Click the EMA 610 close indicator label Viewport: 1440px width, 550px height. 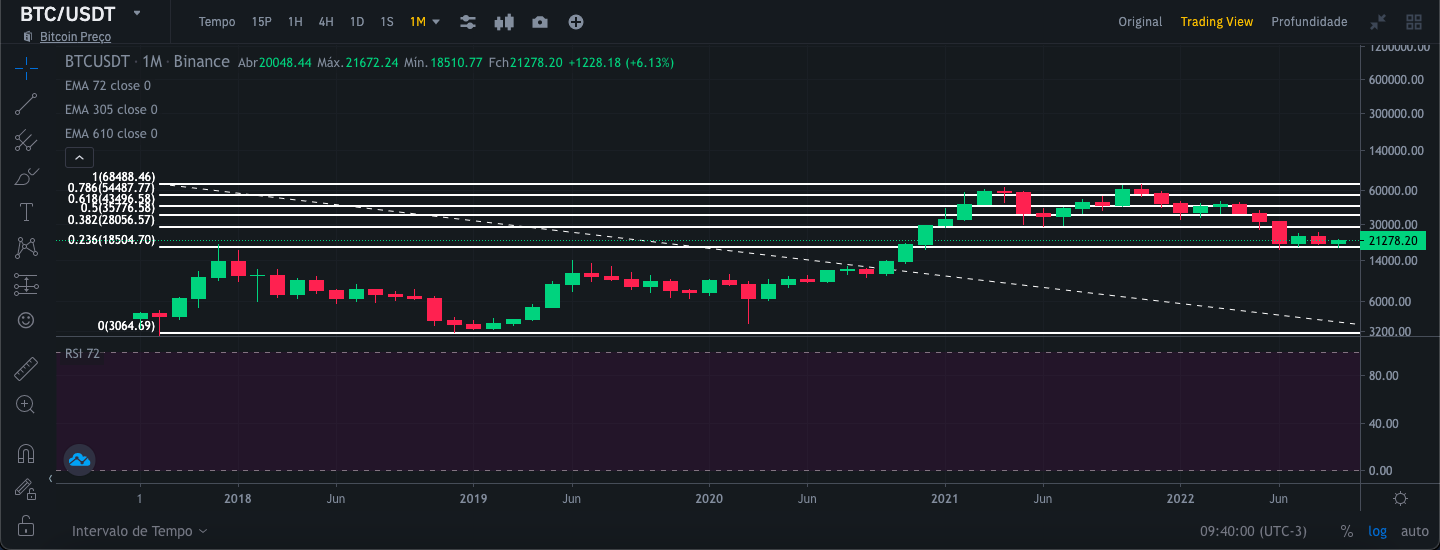pyautogui.click(x=110, y=134)
